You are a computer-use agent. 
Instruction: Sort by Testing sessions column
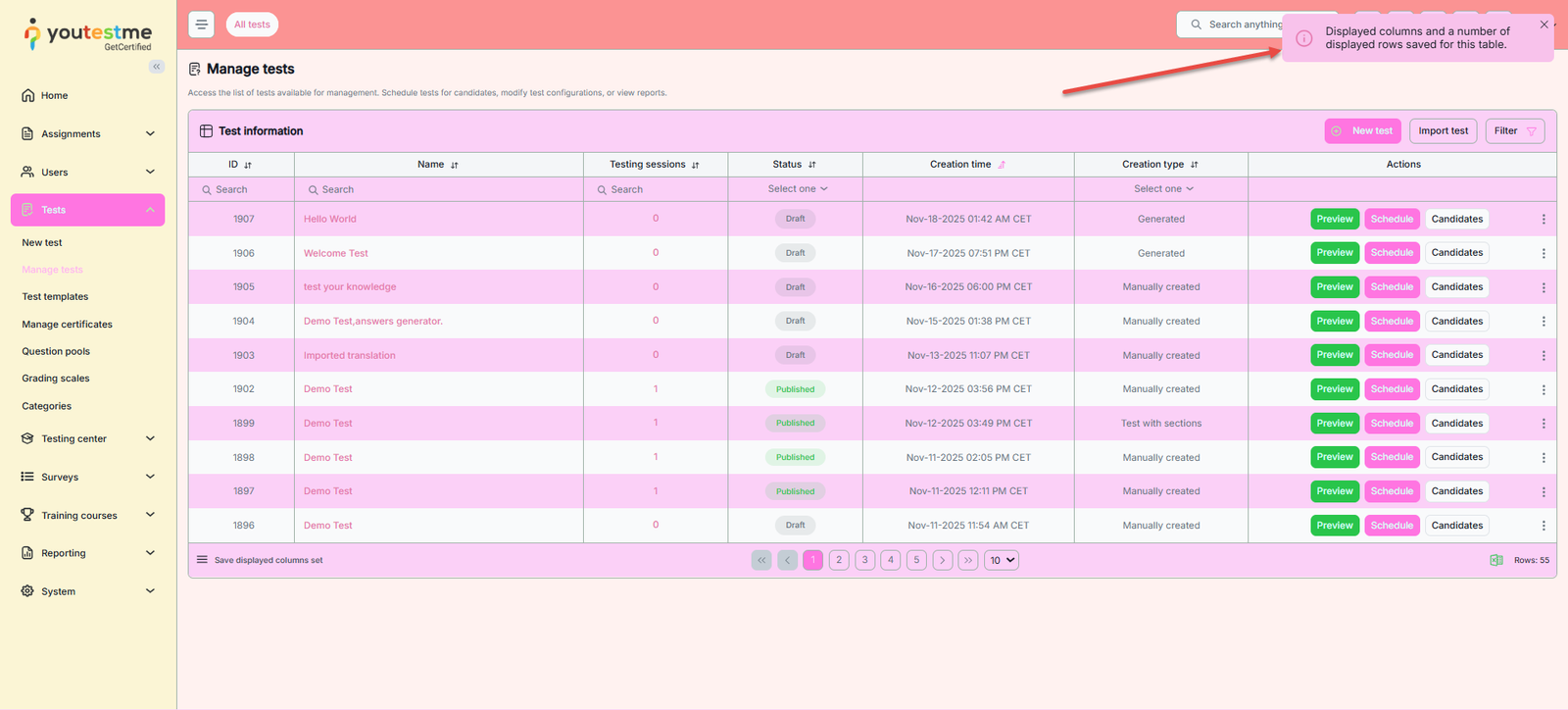click(695, 165)
